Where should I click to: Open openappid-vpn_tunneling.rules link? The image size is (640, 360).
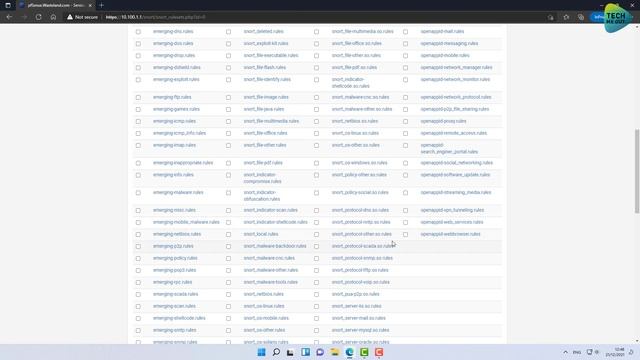pyautogui.click(x=452, y=210)
